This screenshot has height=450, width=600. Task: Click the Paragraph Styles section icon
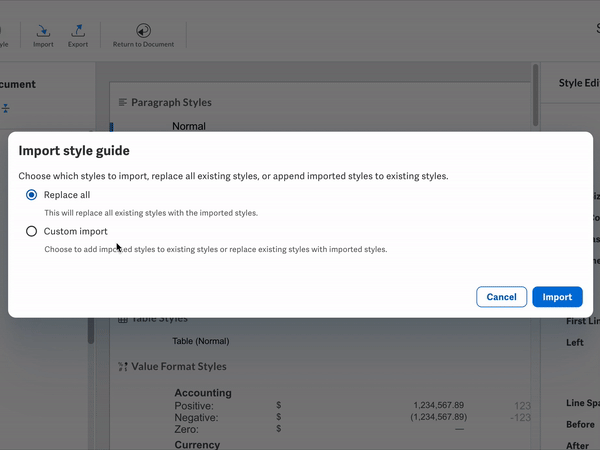(x=123, y=102)
